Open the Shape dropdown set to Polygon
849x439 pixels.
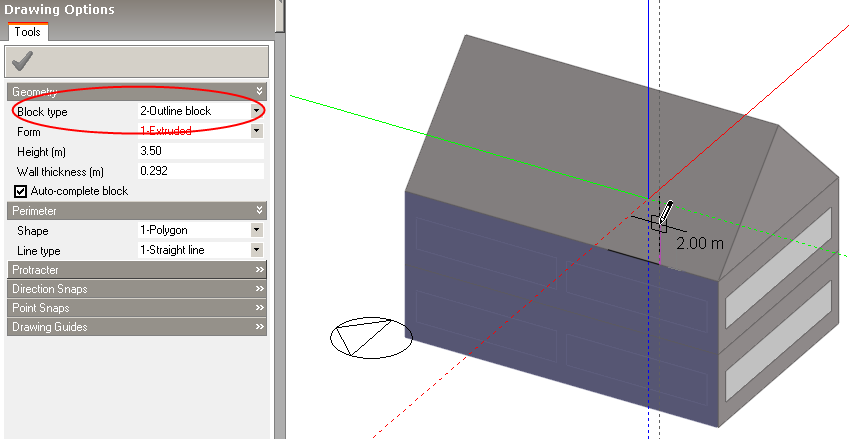click(256, 230)
